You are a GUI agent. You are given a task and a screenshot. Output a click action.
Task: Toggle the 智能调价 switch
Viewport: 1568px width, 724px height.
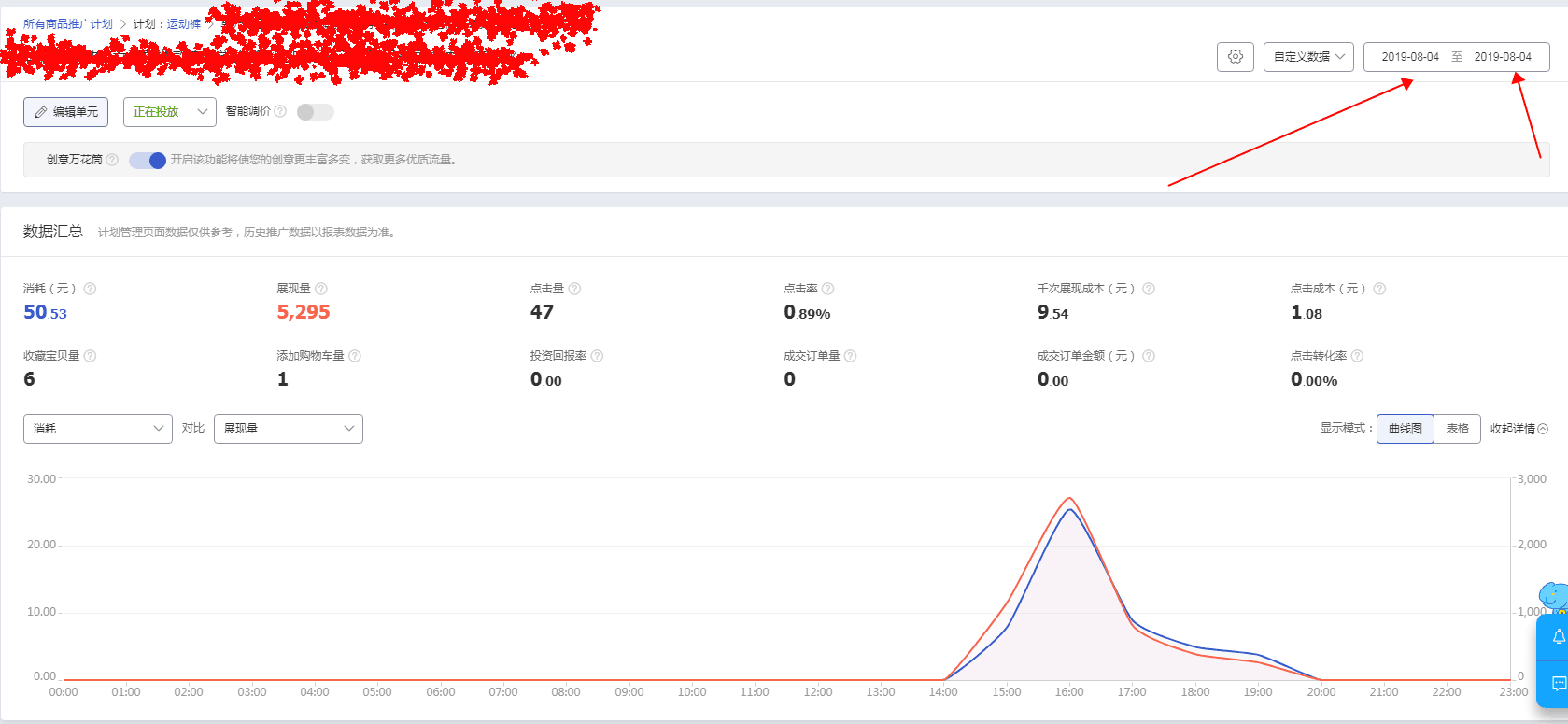(x=315, y=112)
